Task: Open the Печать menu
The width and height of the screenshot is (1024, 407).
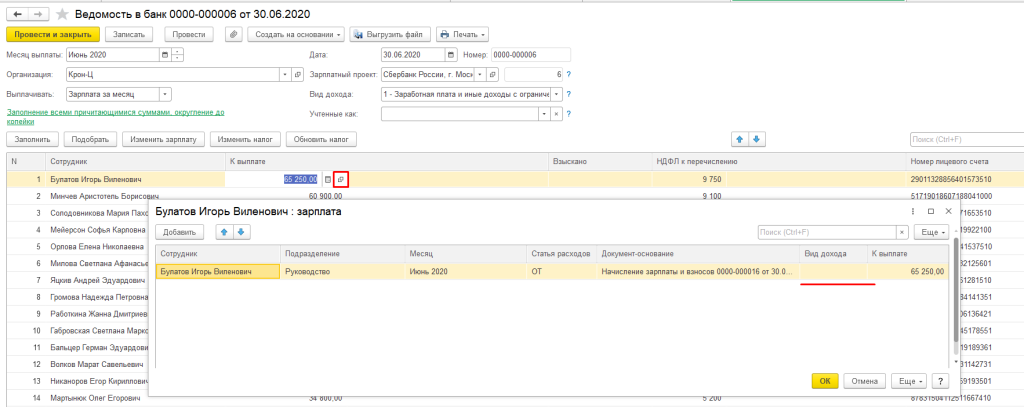Action: coord(461,35)
